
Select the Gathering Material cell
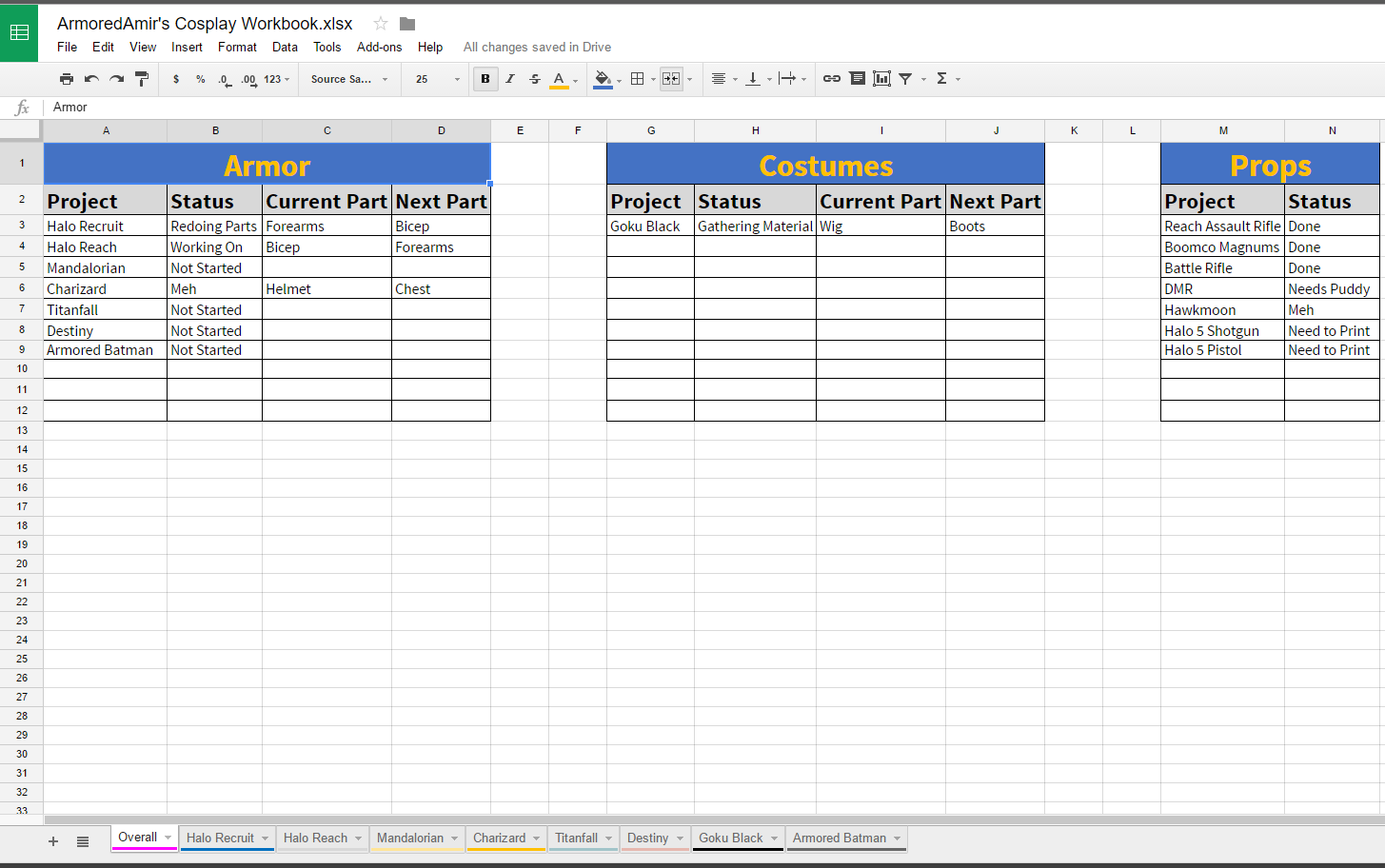[x=756, y=226]
